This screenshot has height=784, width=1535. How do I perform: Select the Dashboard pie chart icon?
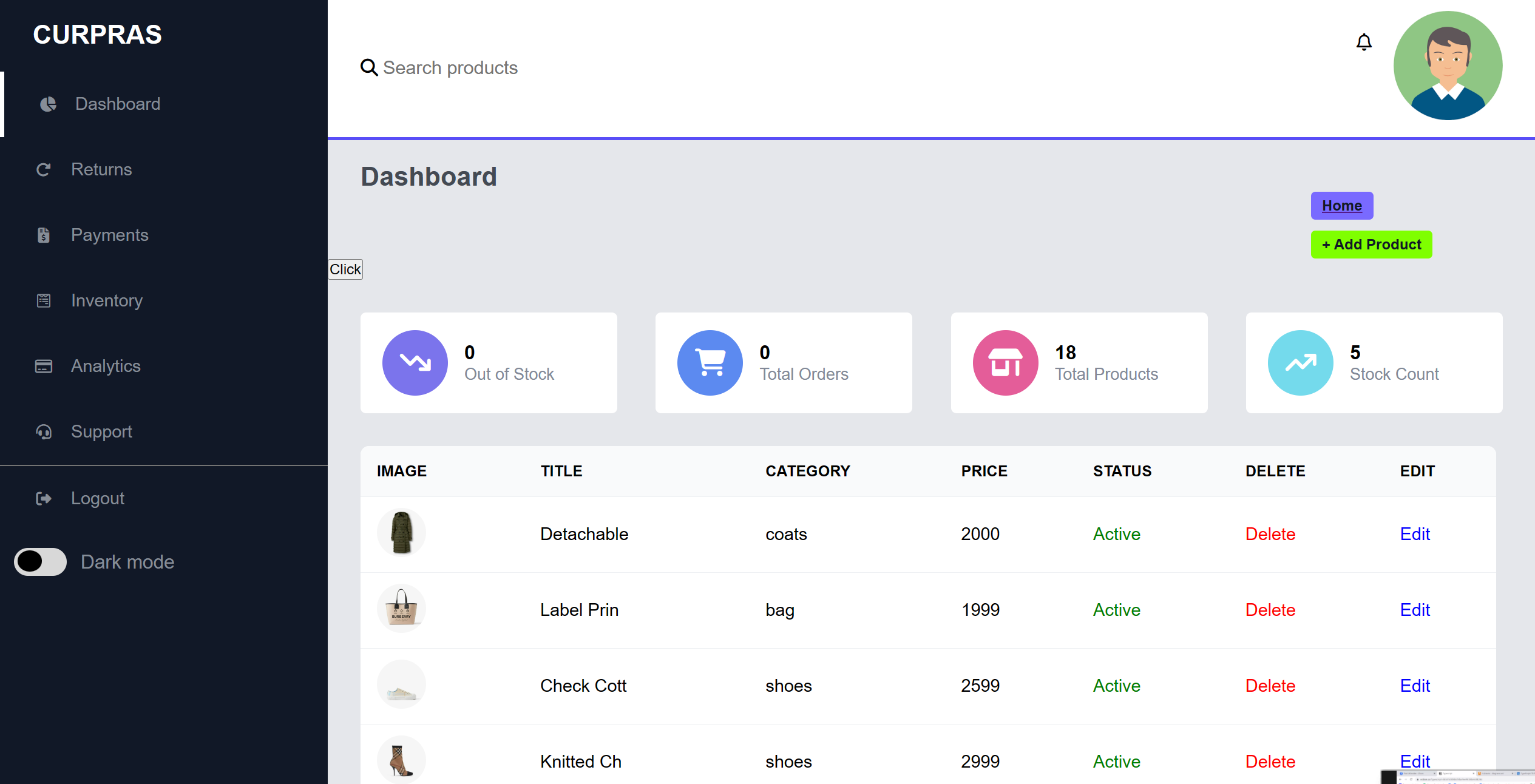pos(47,104)
